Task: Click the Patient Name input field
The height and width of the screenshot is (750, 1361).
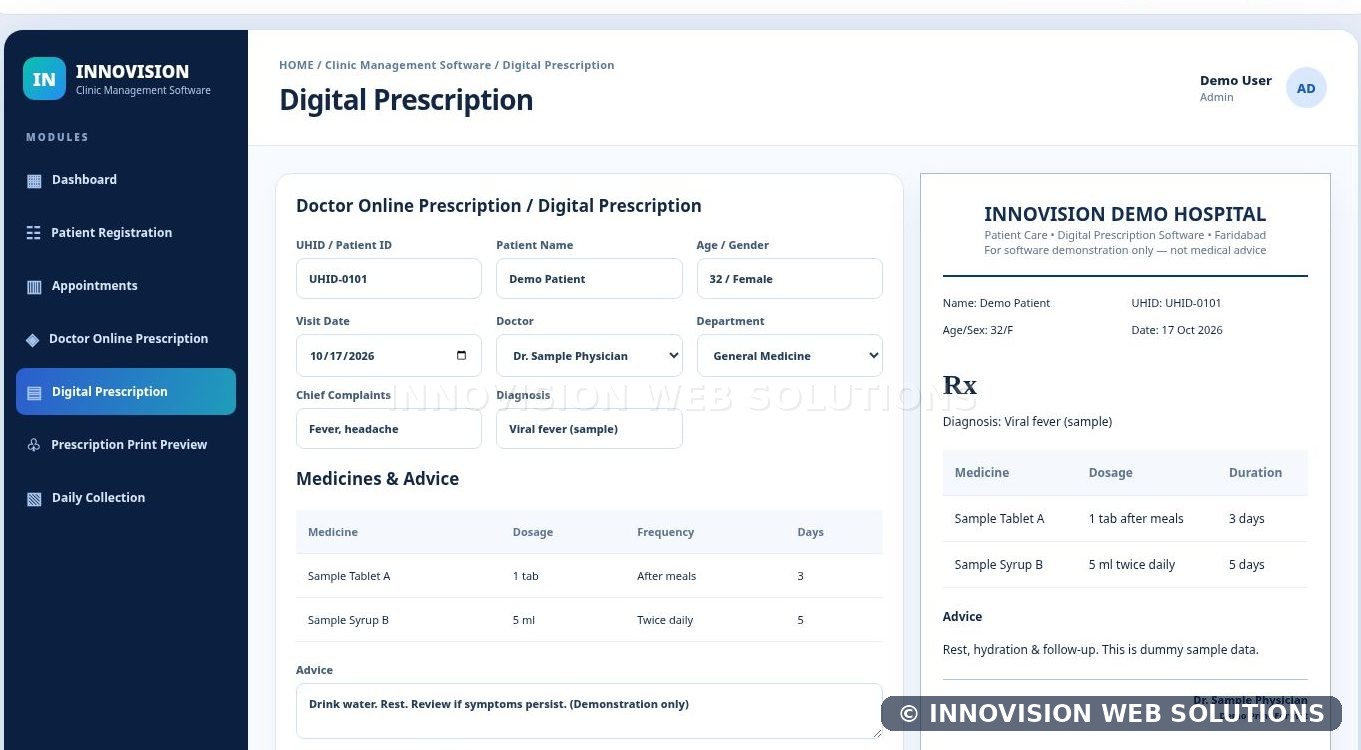Action: click(x=589, y=279)
